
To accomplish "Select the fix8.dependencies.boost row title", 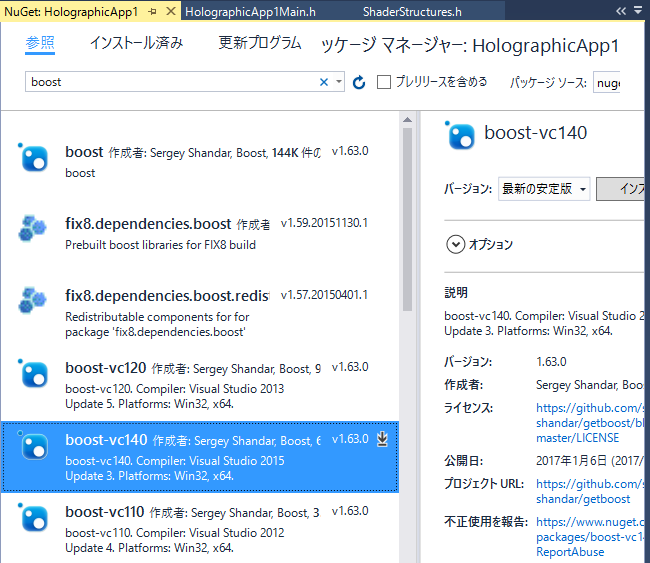I will click(148, 223).
